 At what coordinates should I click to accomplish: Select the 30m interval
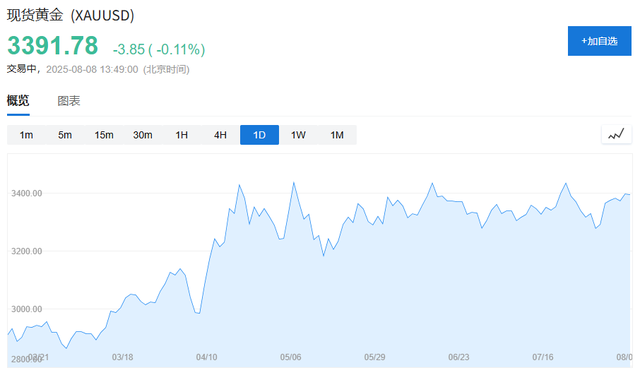[143, 135]
